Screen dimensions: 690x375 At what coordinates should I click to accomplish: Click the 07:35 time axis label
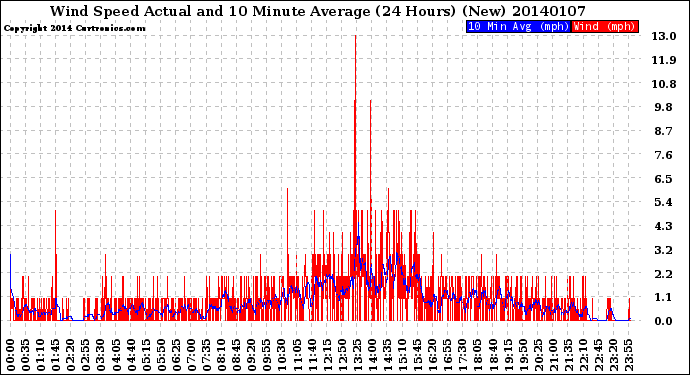pyautogui.click(x=206, y=355)
